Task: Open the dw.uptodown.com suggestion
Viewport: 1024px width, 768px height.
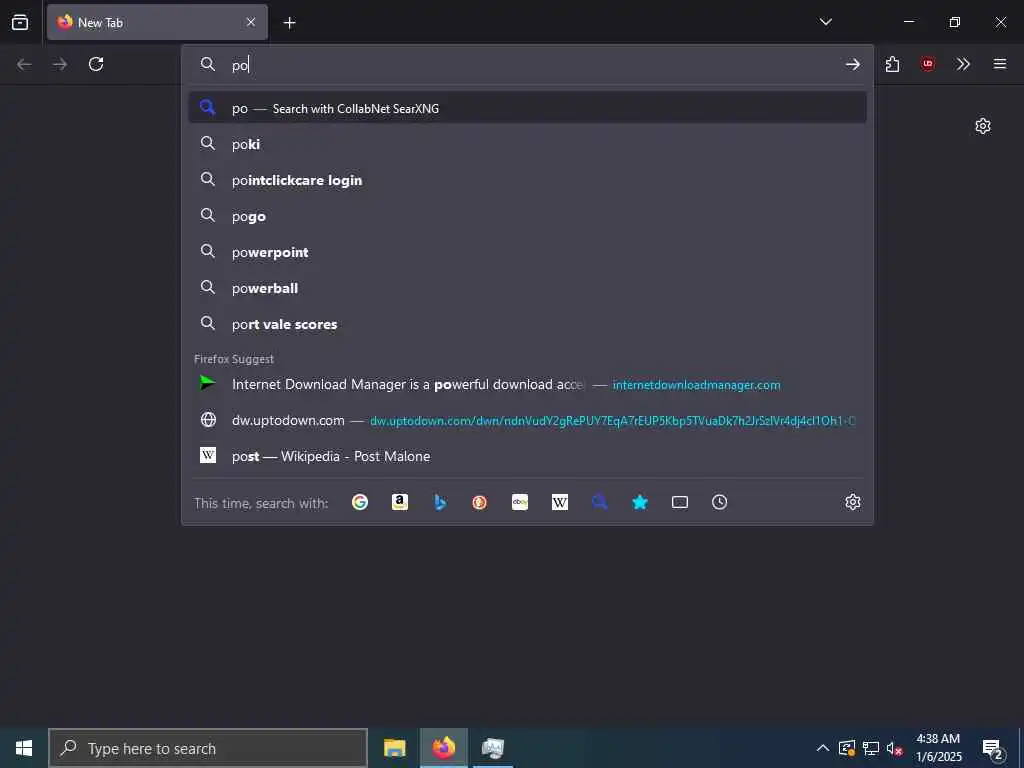Action: click(527, 420)
